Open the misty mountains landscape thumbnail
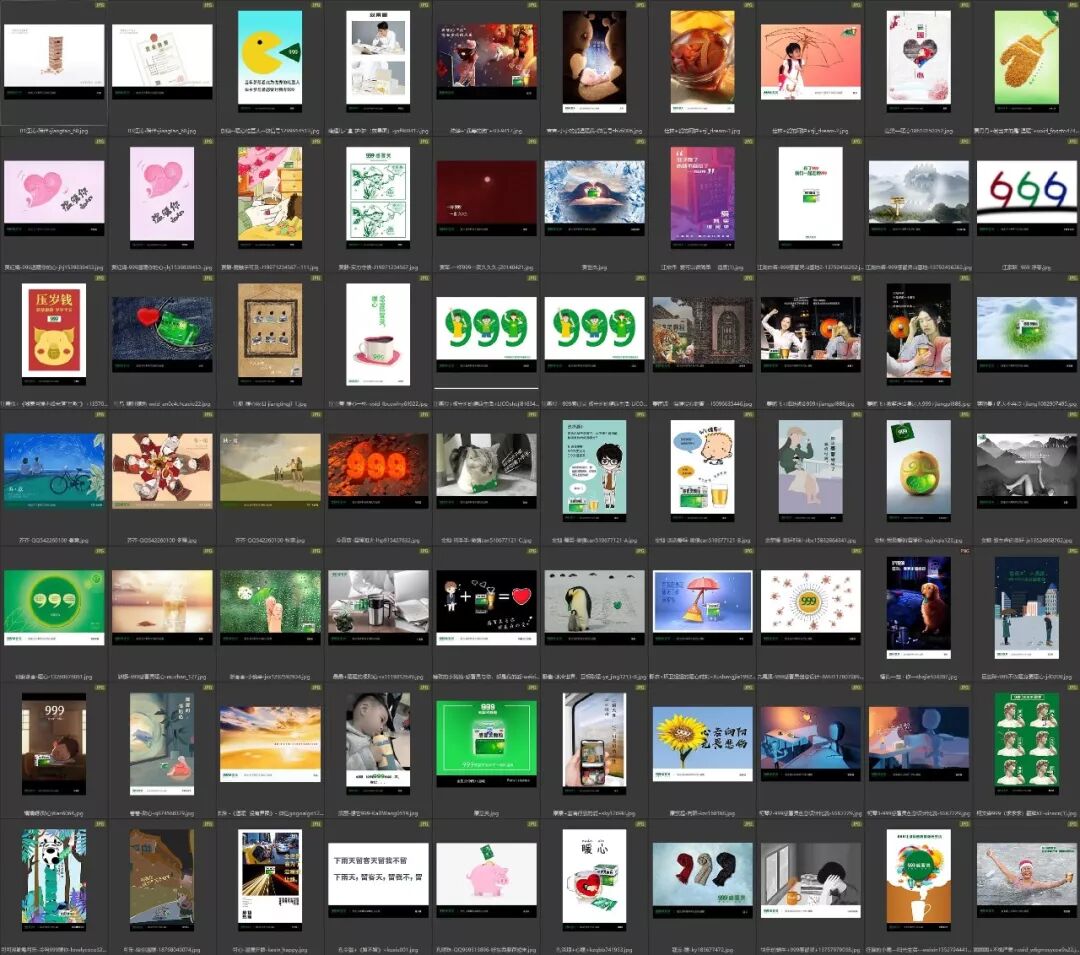This screenshot has height=955, width=1080. 919,199
